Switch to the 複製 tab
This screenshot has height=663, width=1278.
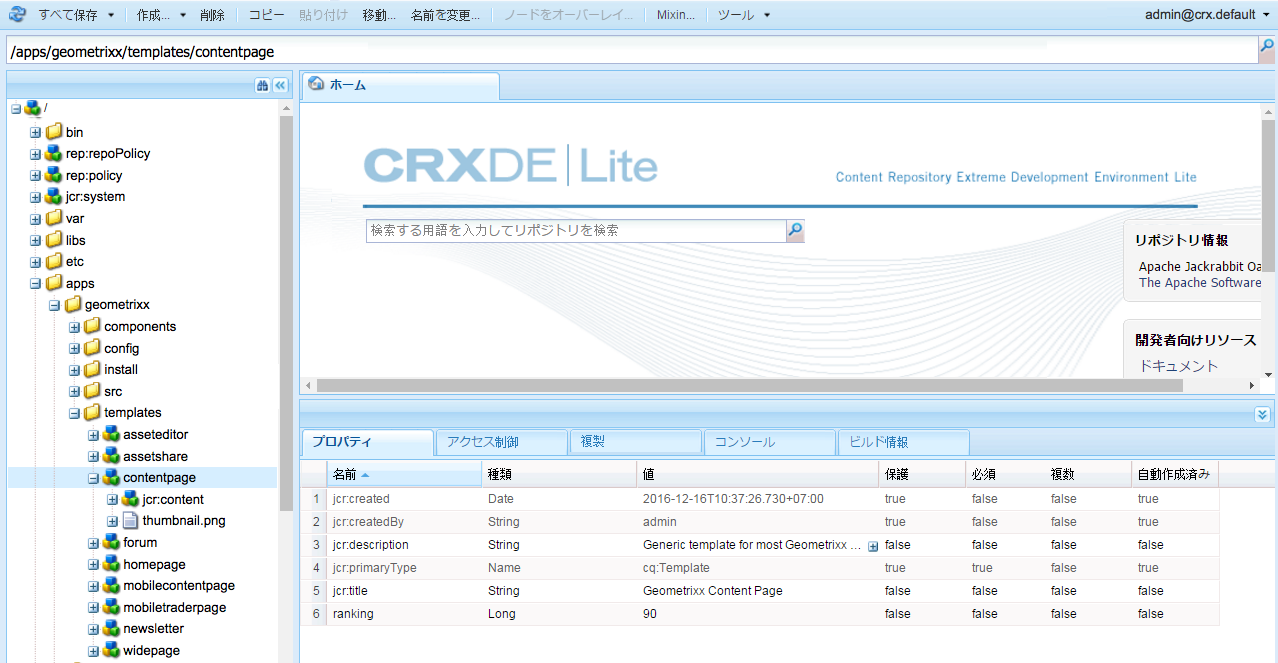pos(636,442)
